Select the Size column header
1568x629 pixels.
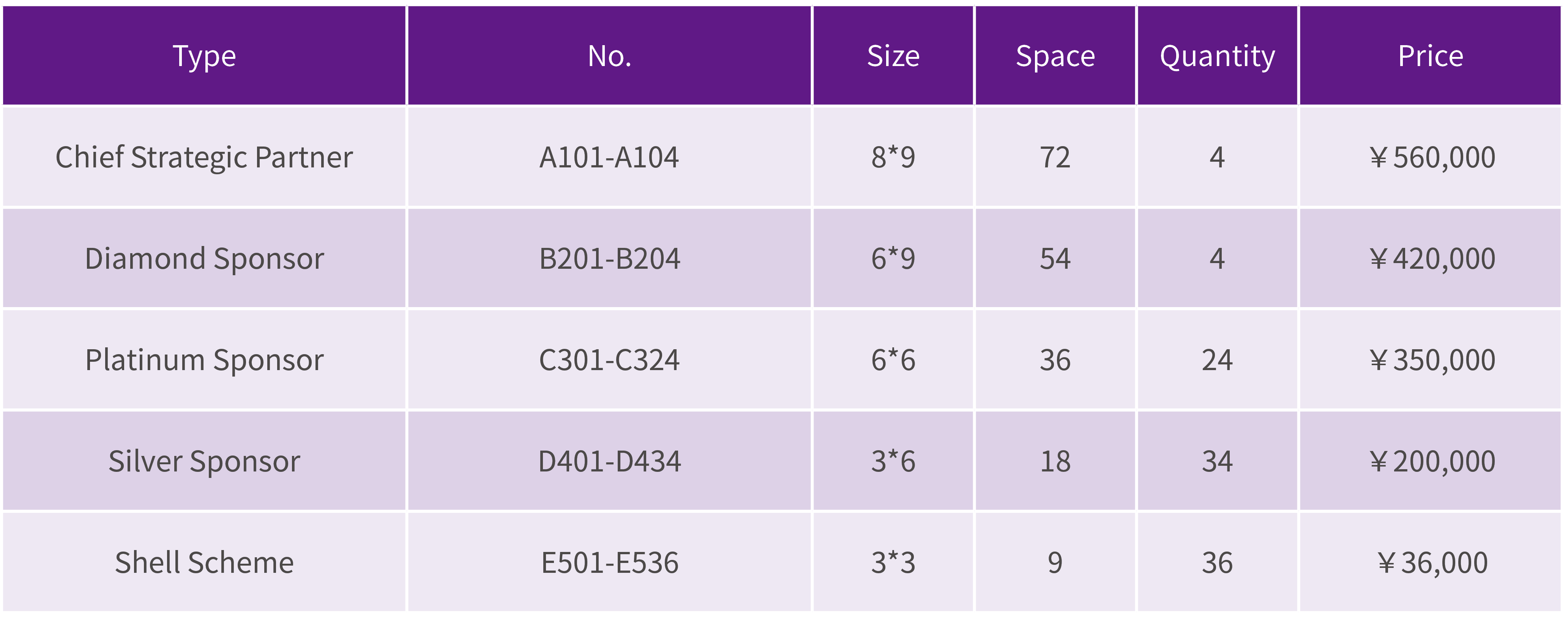coord(893,56)
